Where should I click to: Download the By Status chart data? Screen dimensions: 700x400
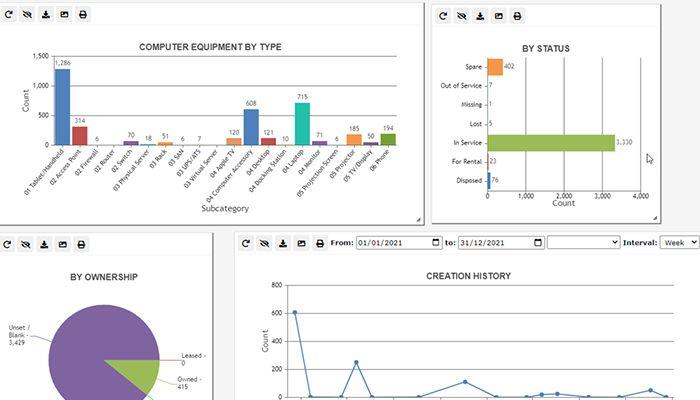tap(480, 16)
